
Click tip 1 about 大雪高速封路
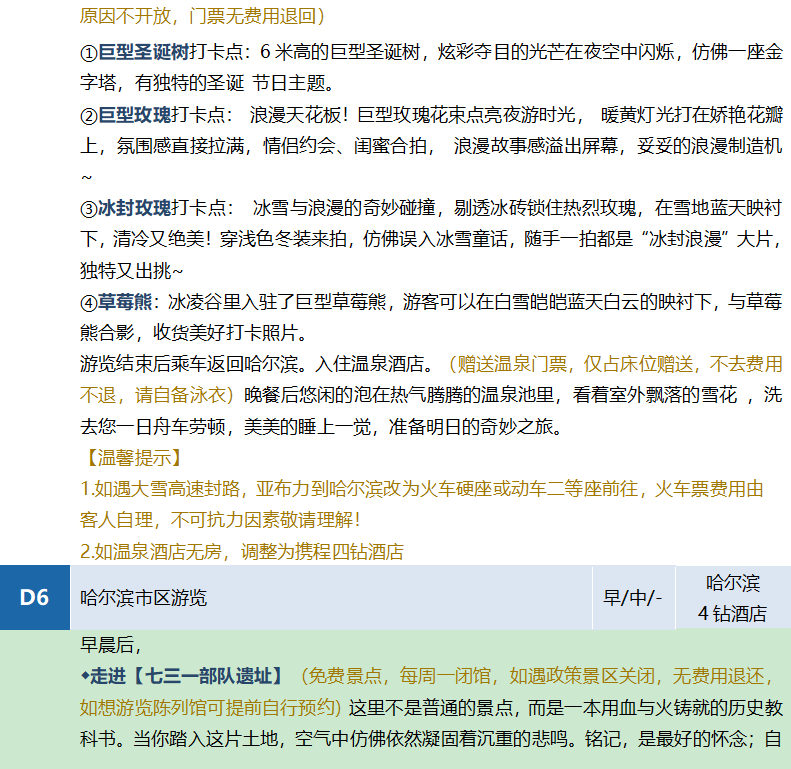click(x=420, y=490)
